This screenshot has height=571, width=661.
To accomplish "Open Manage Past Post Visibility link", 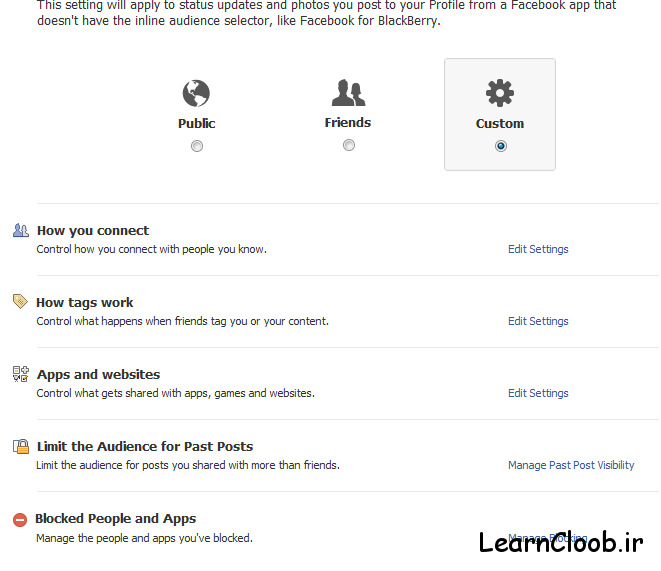I will click(571, 465).
